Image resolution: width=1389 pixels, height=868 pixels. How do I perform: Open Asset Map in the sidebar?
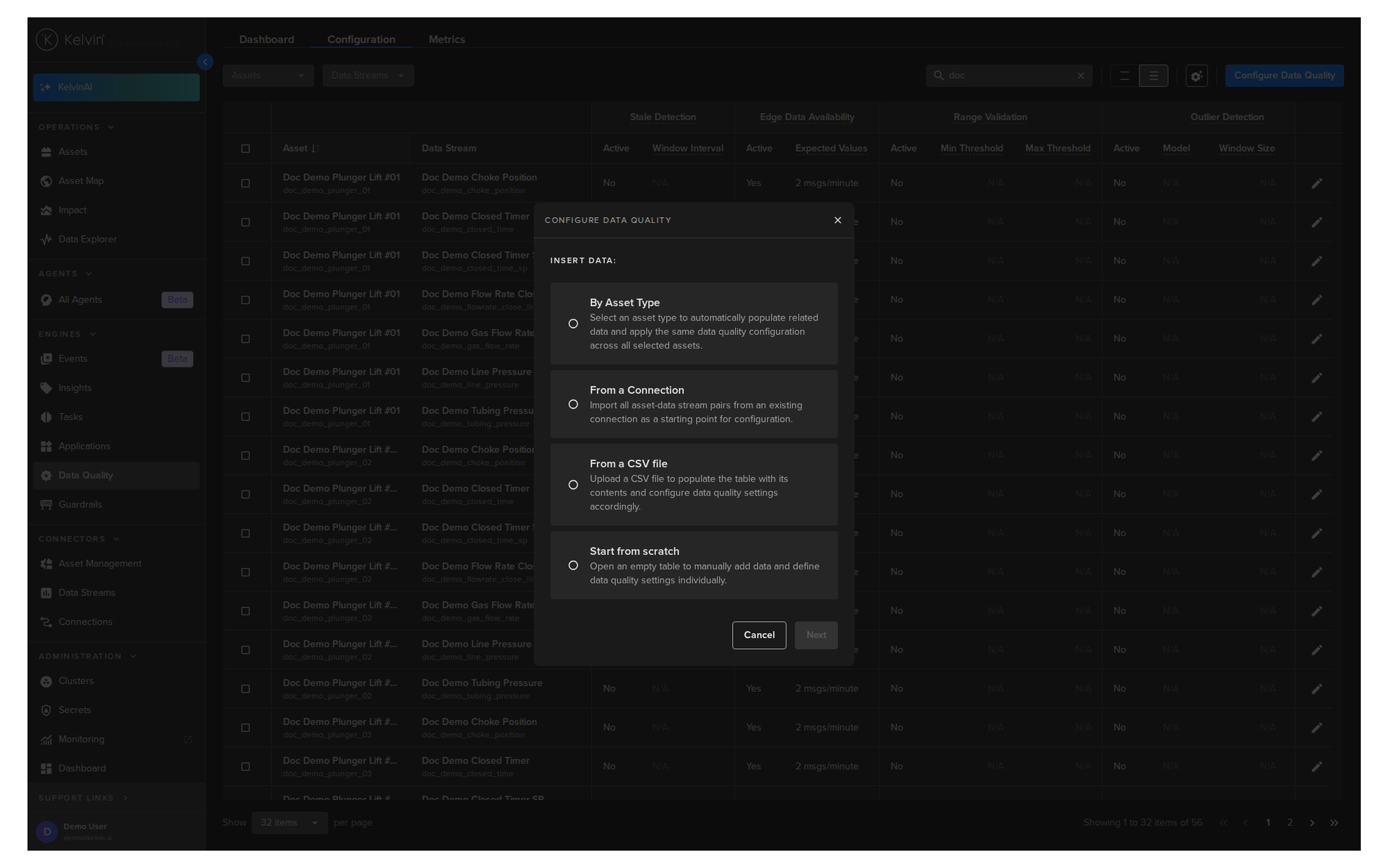click(116, 181)
